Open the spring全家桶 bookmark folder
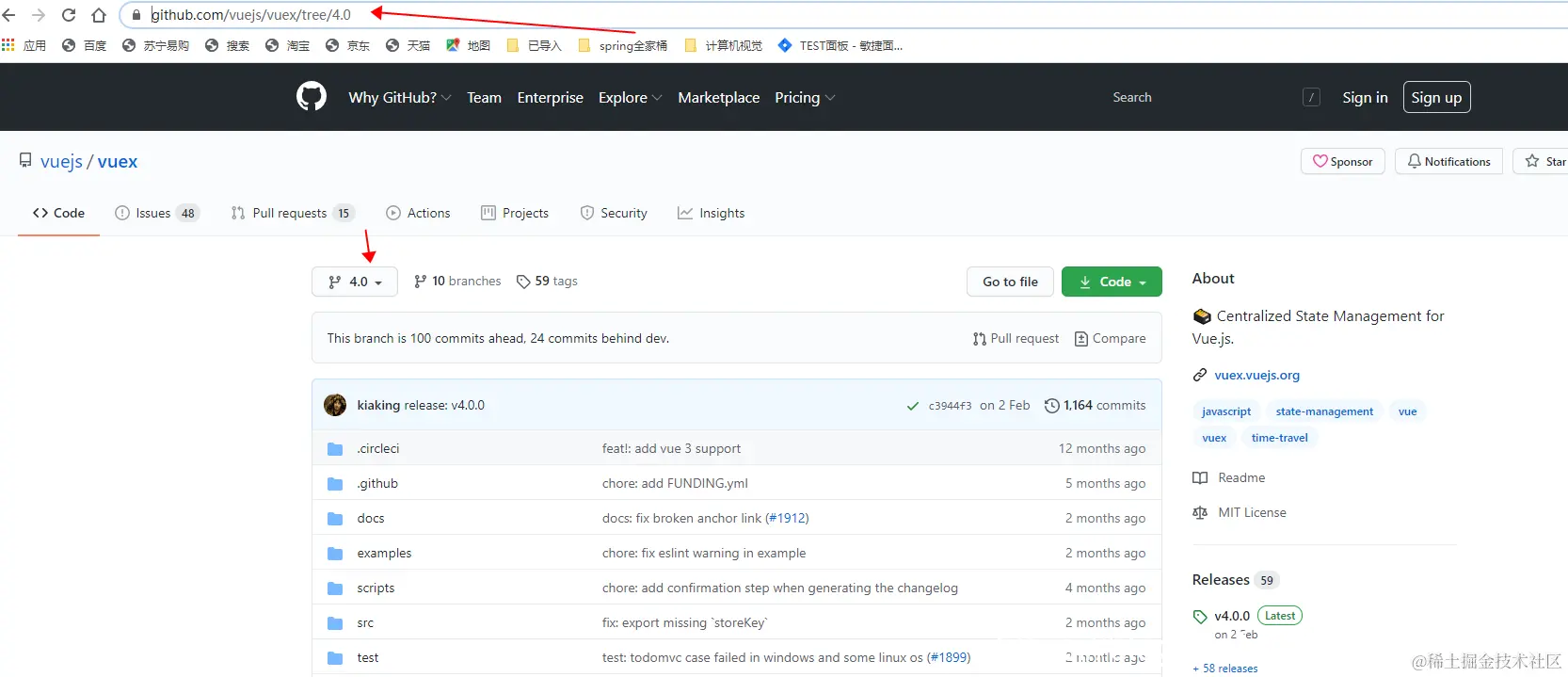 point(622,45)
